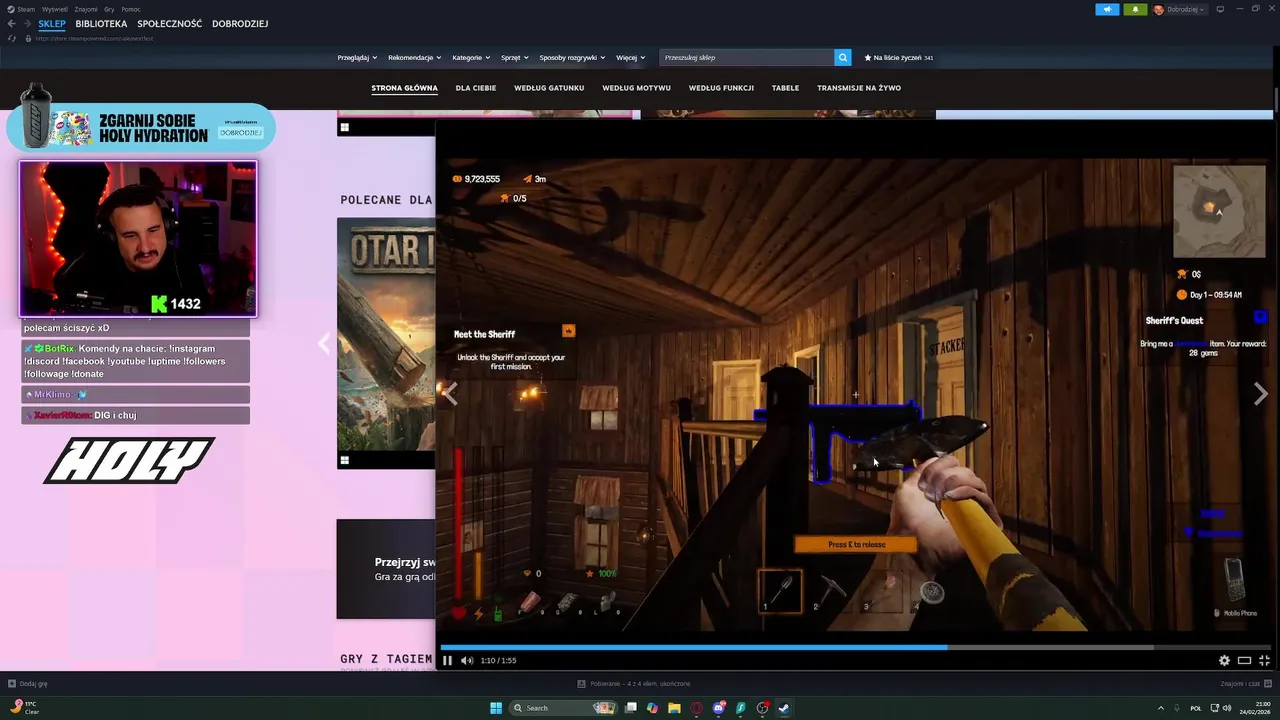Expand the Sprzęt dropdown

point(514,58)
